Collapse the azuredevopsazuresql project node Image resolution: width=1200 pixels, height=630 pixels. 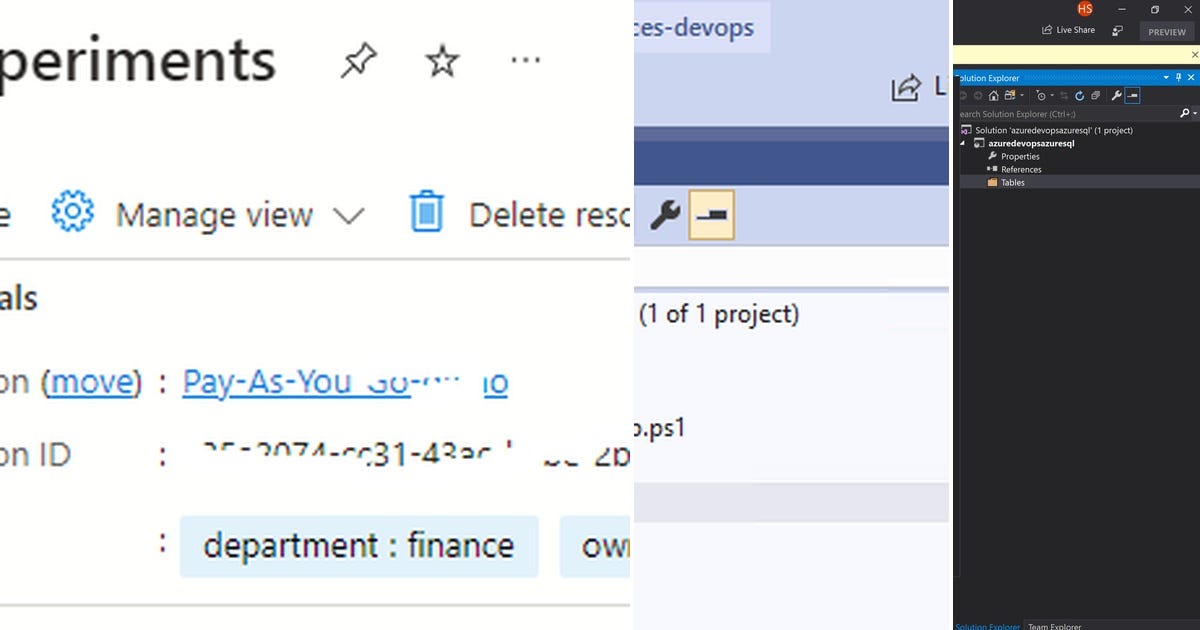(963, 143)
